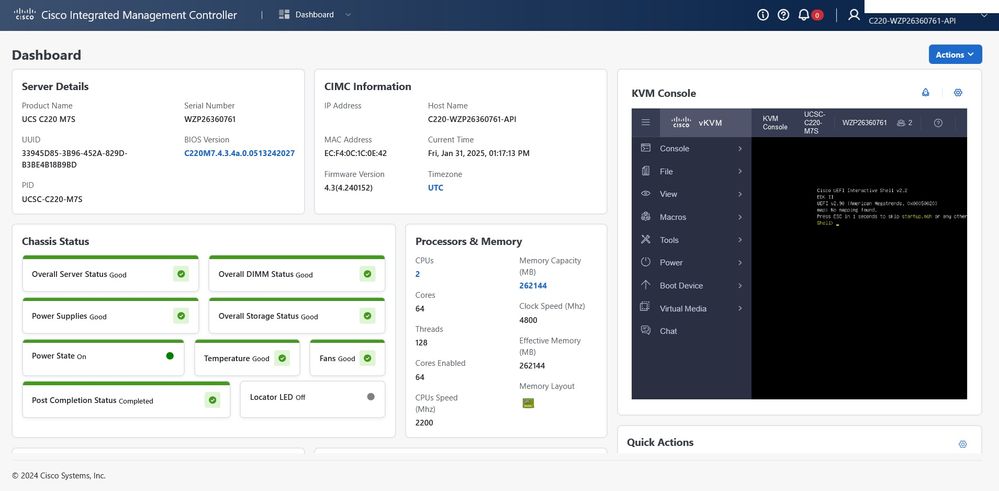The height and width of the screenshot is (491, 999).
Task: Open Chat in vKVM sidebar
Action: pyautogui.click(x=691, y=331)
